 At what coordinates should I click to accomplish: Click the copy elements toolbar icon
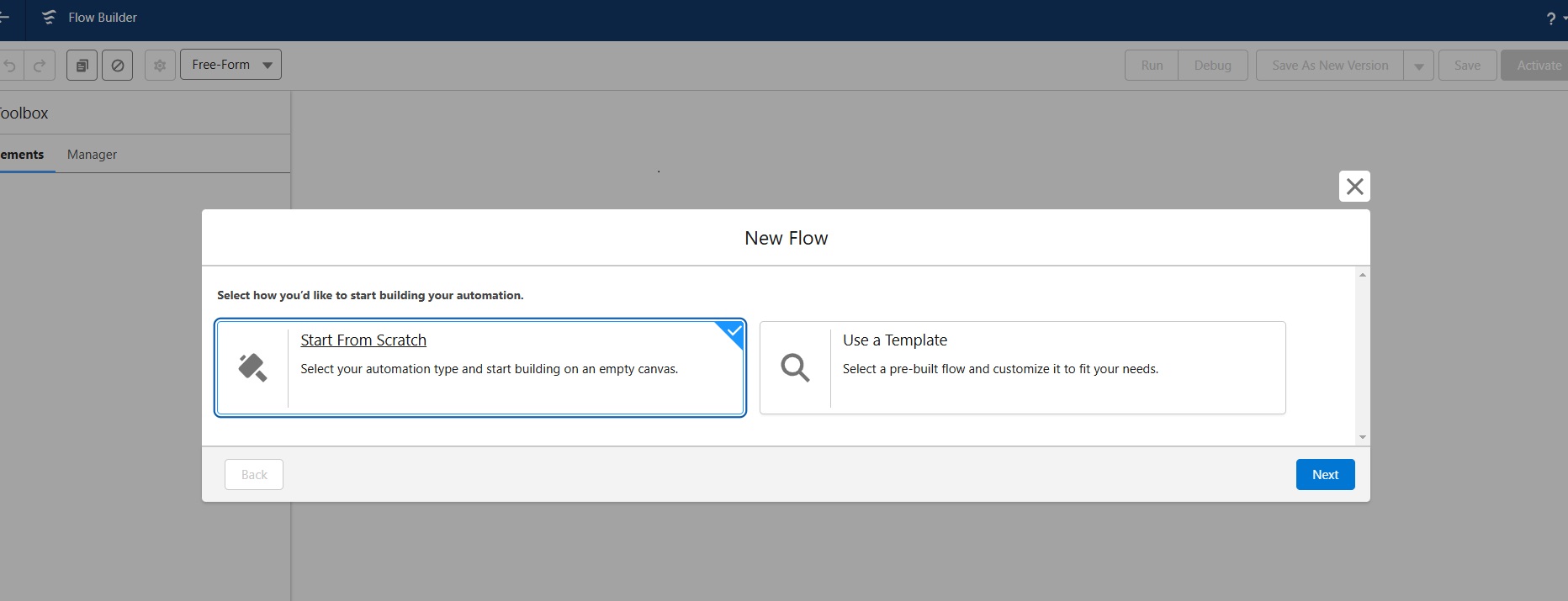82,65
